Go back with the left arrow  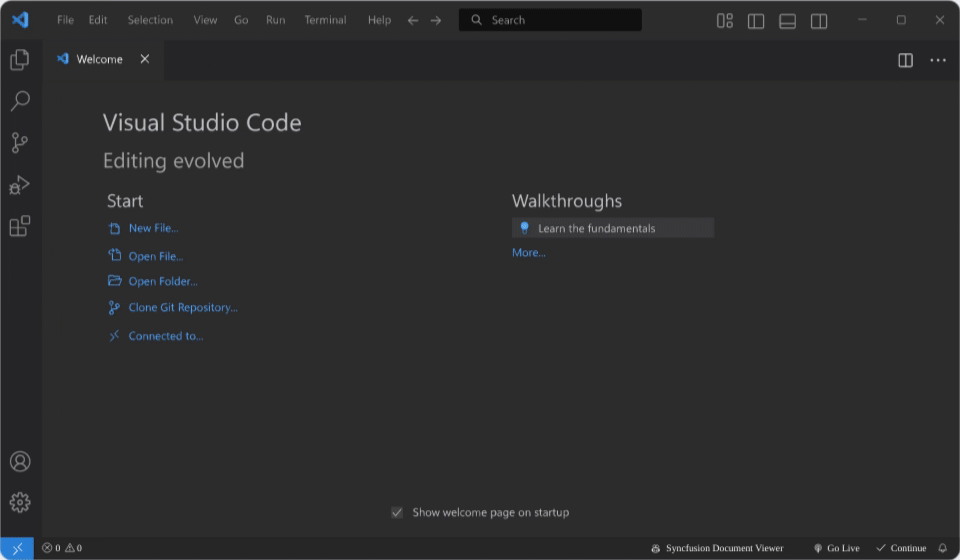(x=413, y=20)
